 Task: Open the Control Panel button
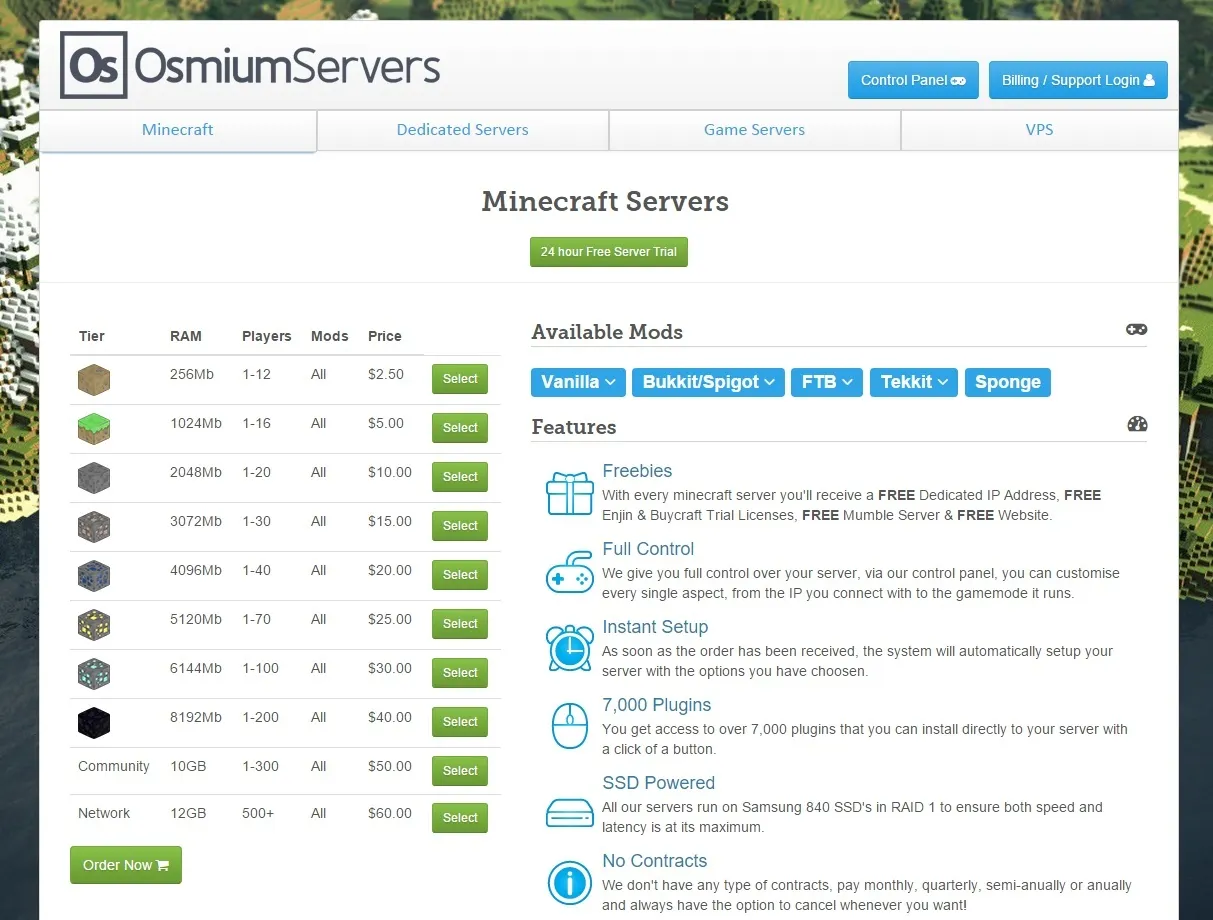pos(913,80)
